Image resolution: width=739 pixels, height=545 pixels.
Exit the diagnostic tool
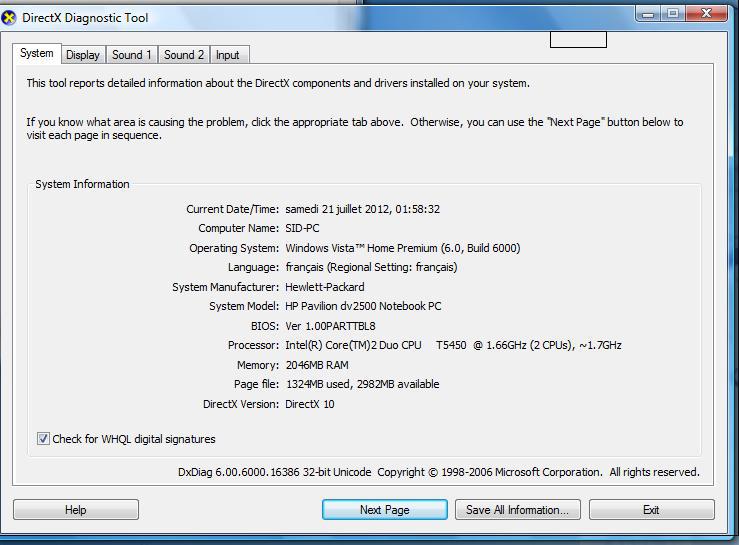[651, 510]
